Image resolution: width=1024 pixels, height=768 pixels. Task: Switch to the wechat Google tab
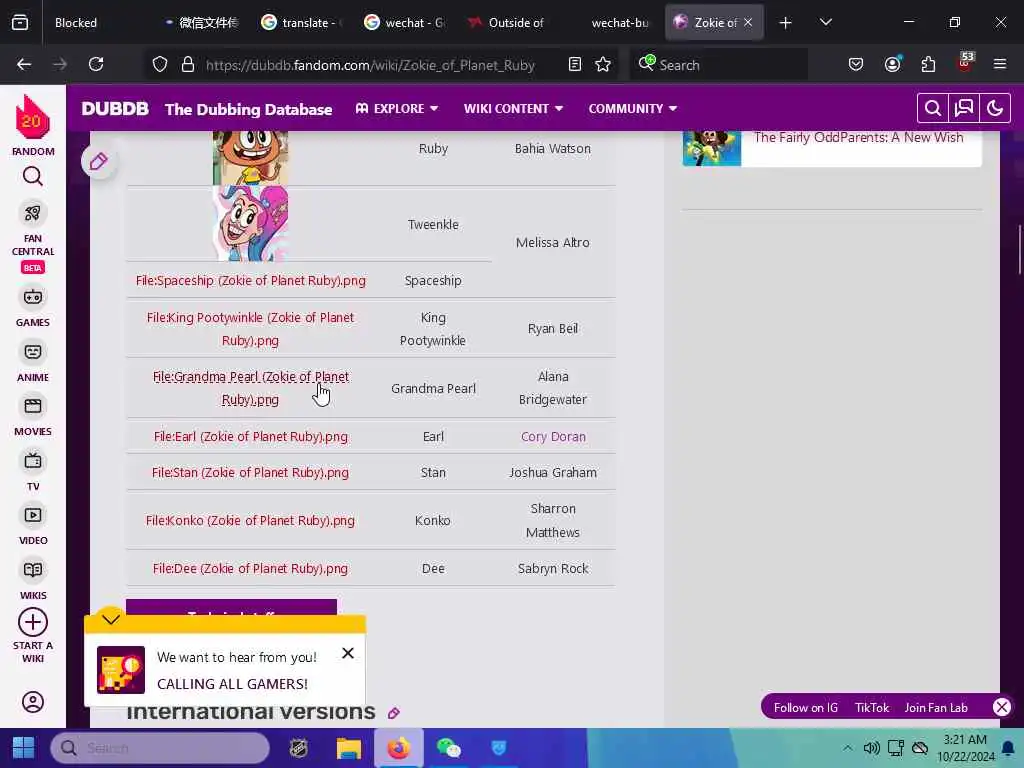405,22
